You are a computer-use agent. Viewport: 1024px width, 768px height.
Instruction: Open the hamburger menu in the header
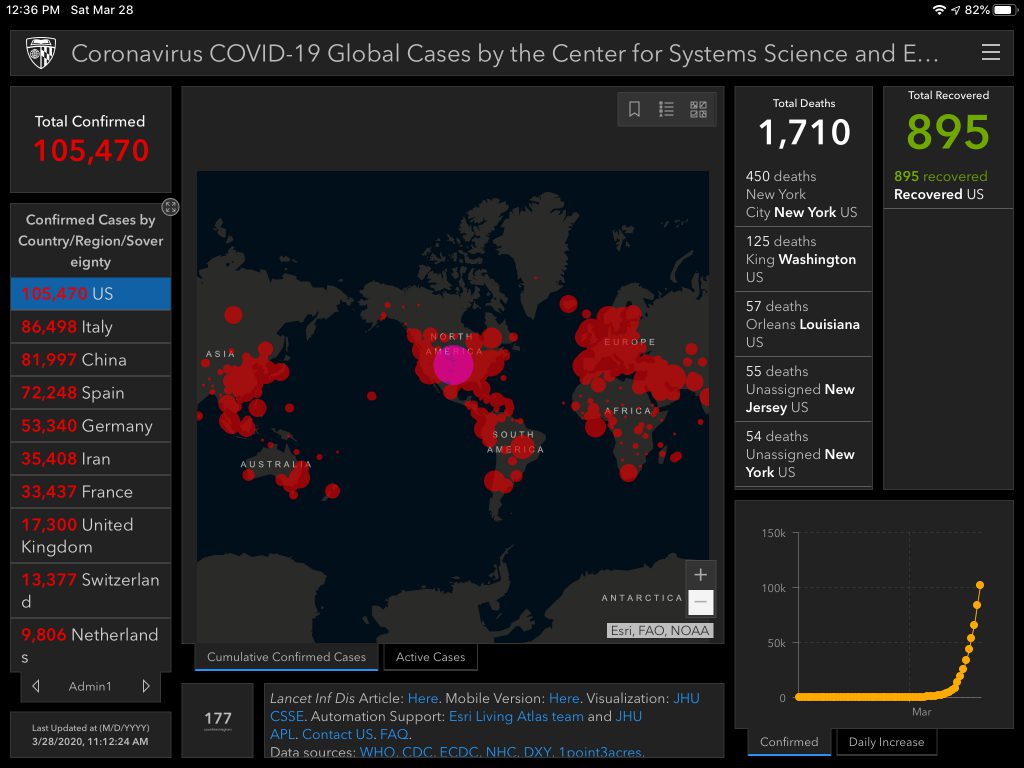pyautogui.click(x=990, y=53)
